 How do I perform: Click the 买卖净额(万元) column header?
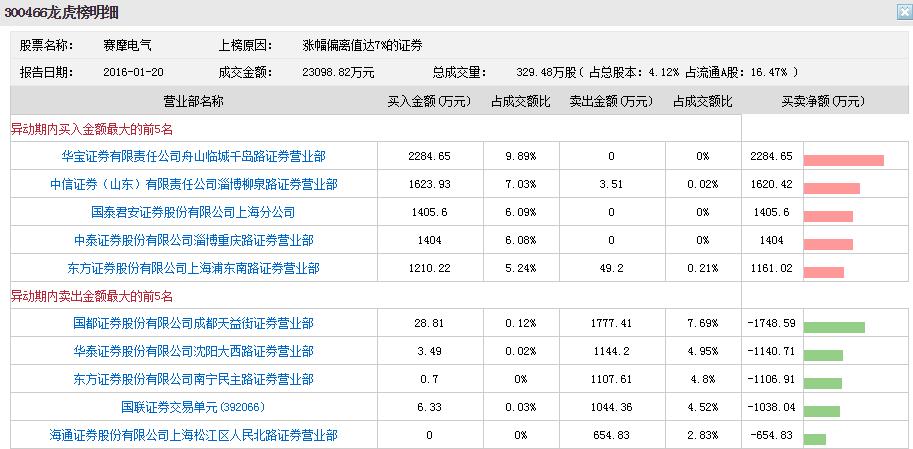pyautogui.click(x=823, y=101)
